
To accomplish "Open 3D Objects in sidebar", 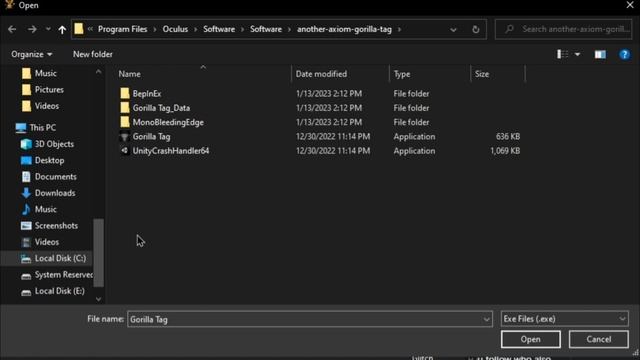I will click(x=54, y=144).
